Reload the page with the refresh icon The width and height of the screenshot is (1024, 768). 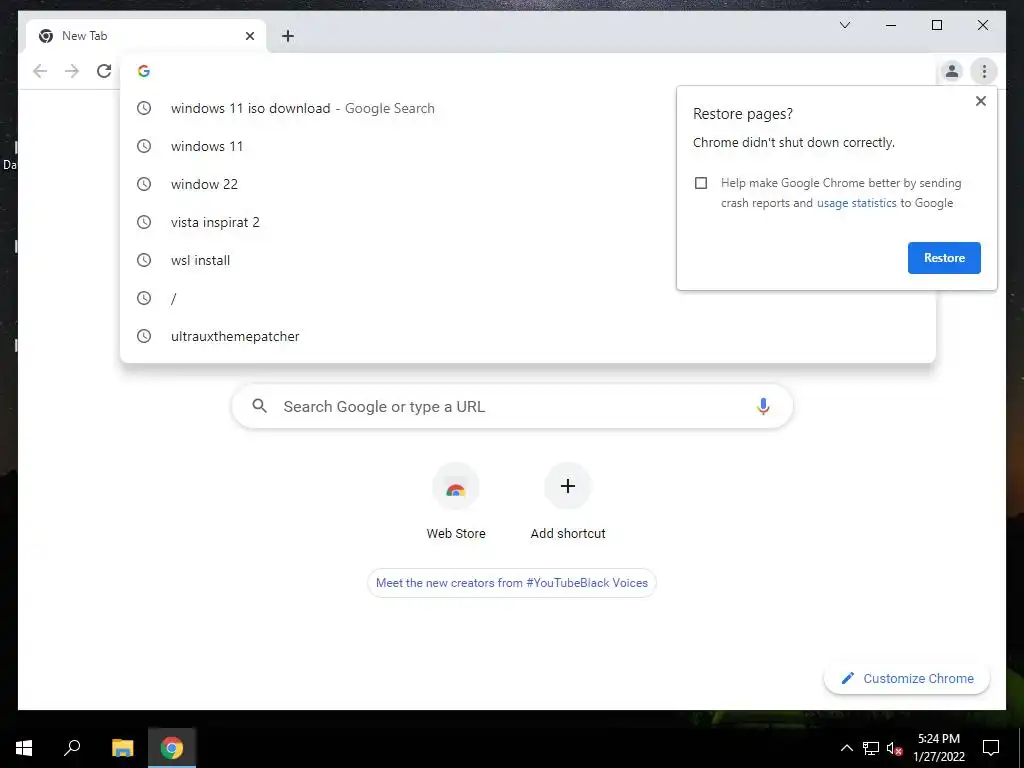[104, 71]
